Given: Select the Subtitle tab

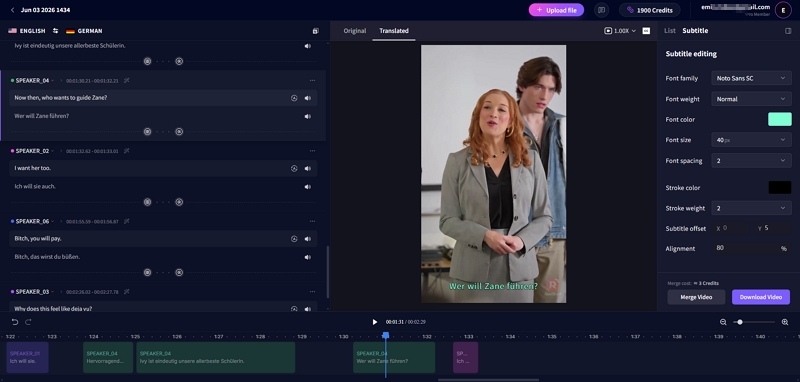Looking at the screenshot, I should tap(695, 31).
